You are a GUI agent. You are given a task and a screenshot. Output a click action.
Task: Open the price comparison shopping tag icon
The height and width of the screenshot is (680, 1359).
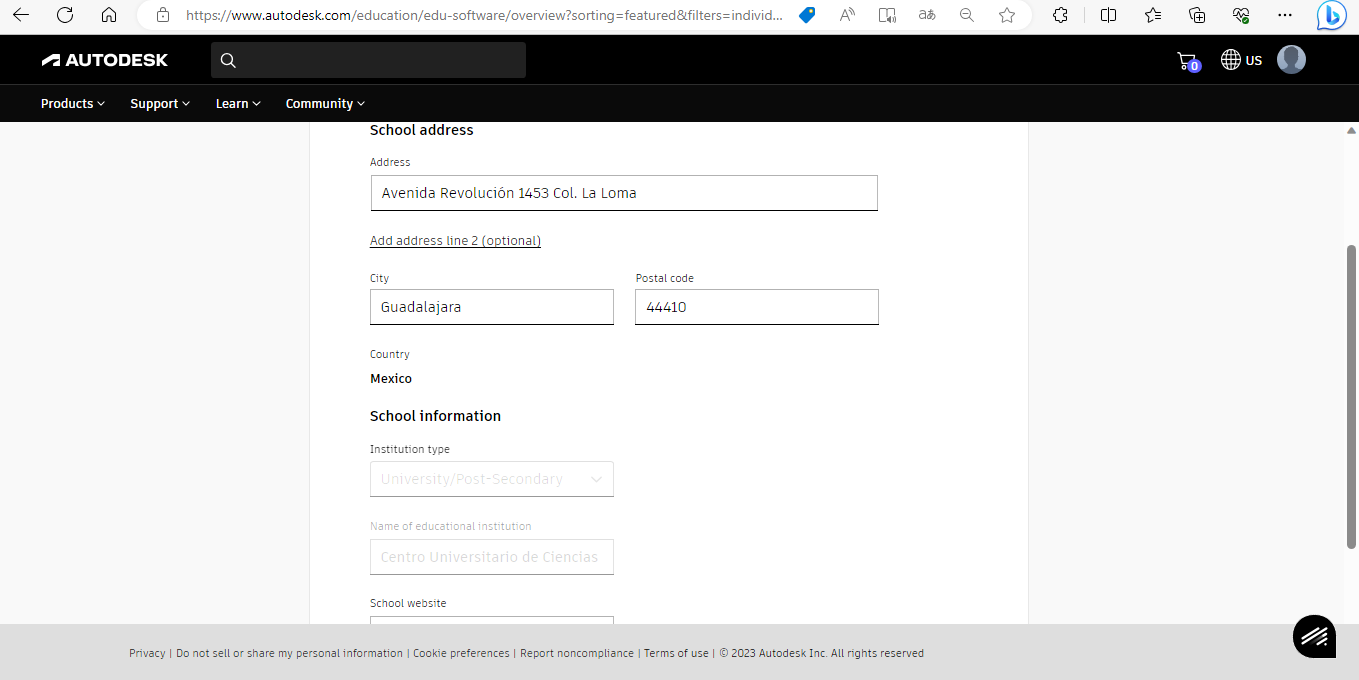[806, 15]
